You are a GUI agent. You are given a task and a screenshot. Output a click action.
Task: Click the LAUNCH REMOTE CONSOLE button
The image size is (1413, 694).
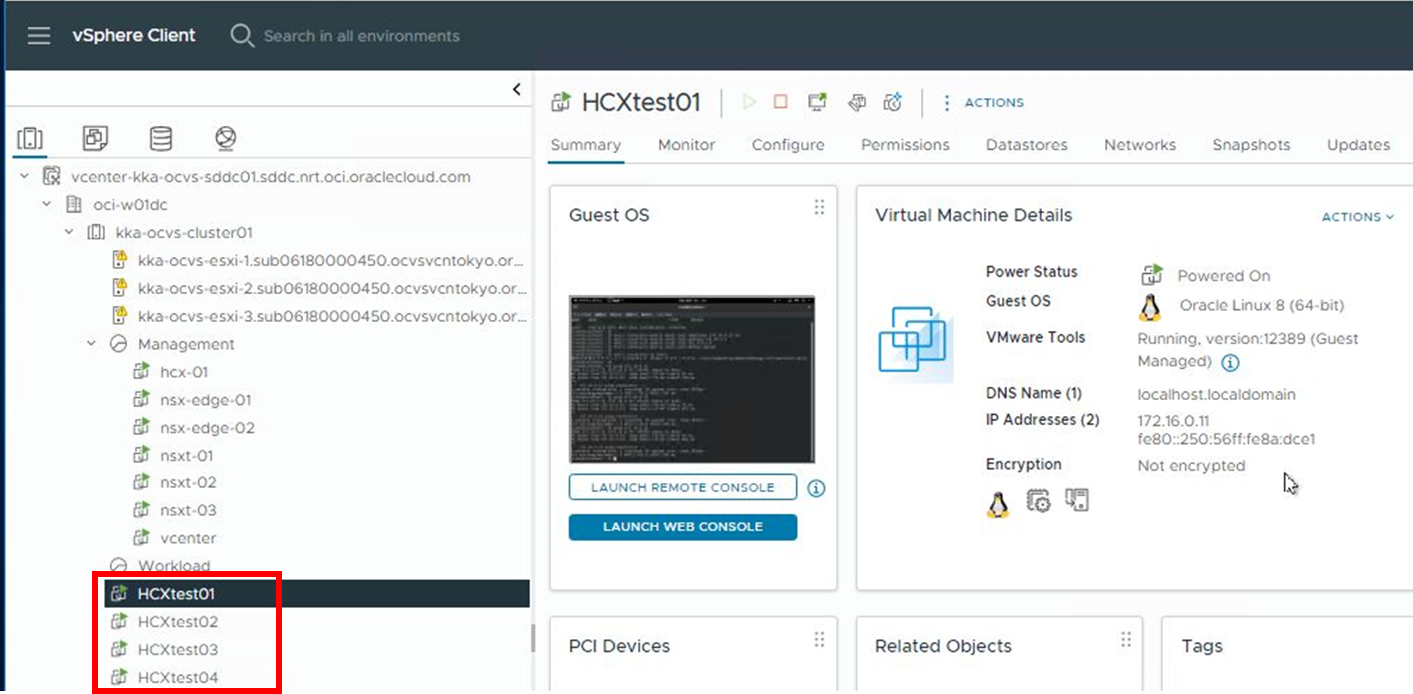pyautogui.click(x=682, y=488)
